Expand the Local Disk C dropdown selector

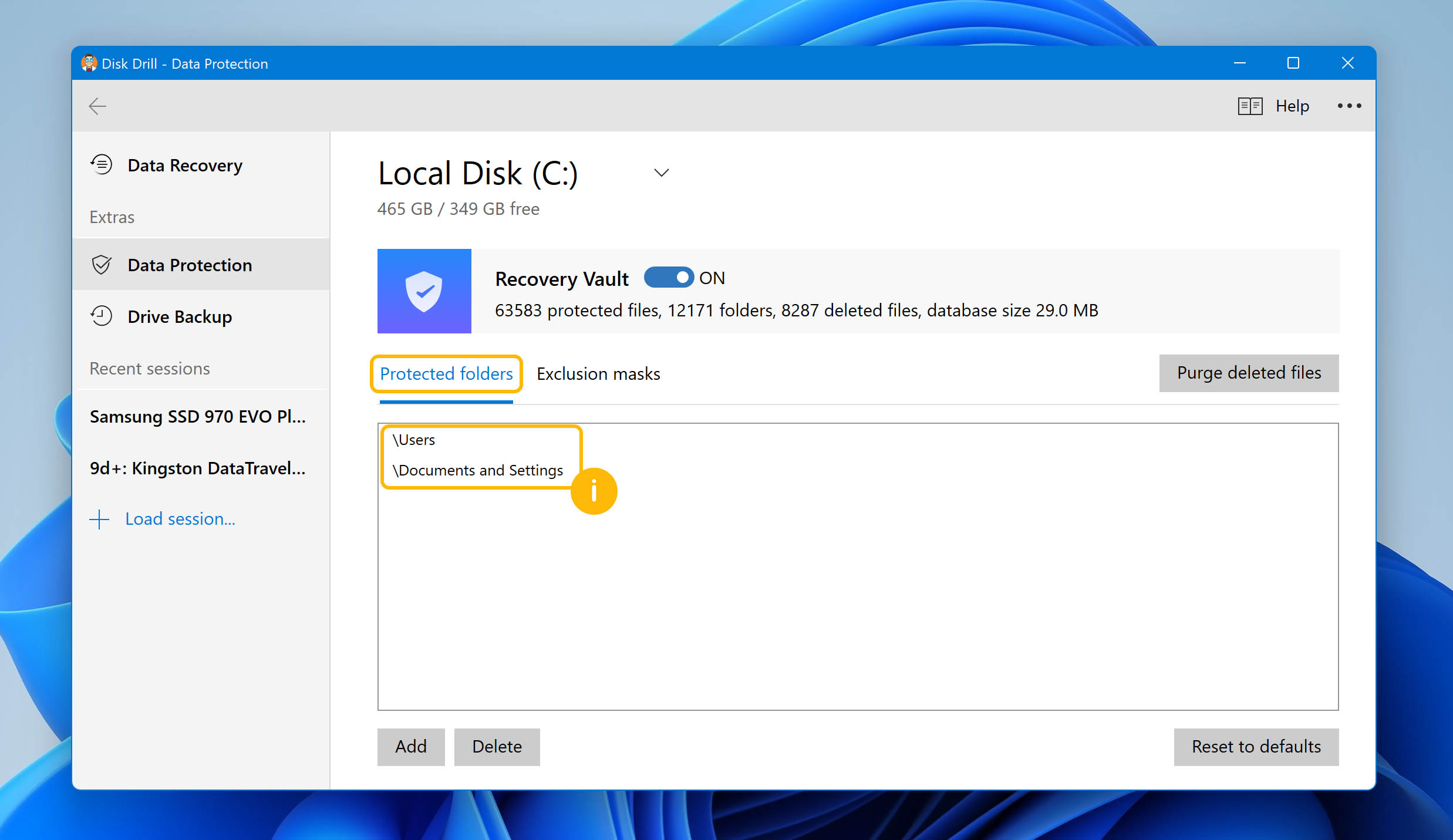pos(661,172)
